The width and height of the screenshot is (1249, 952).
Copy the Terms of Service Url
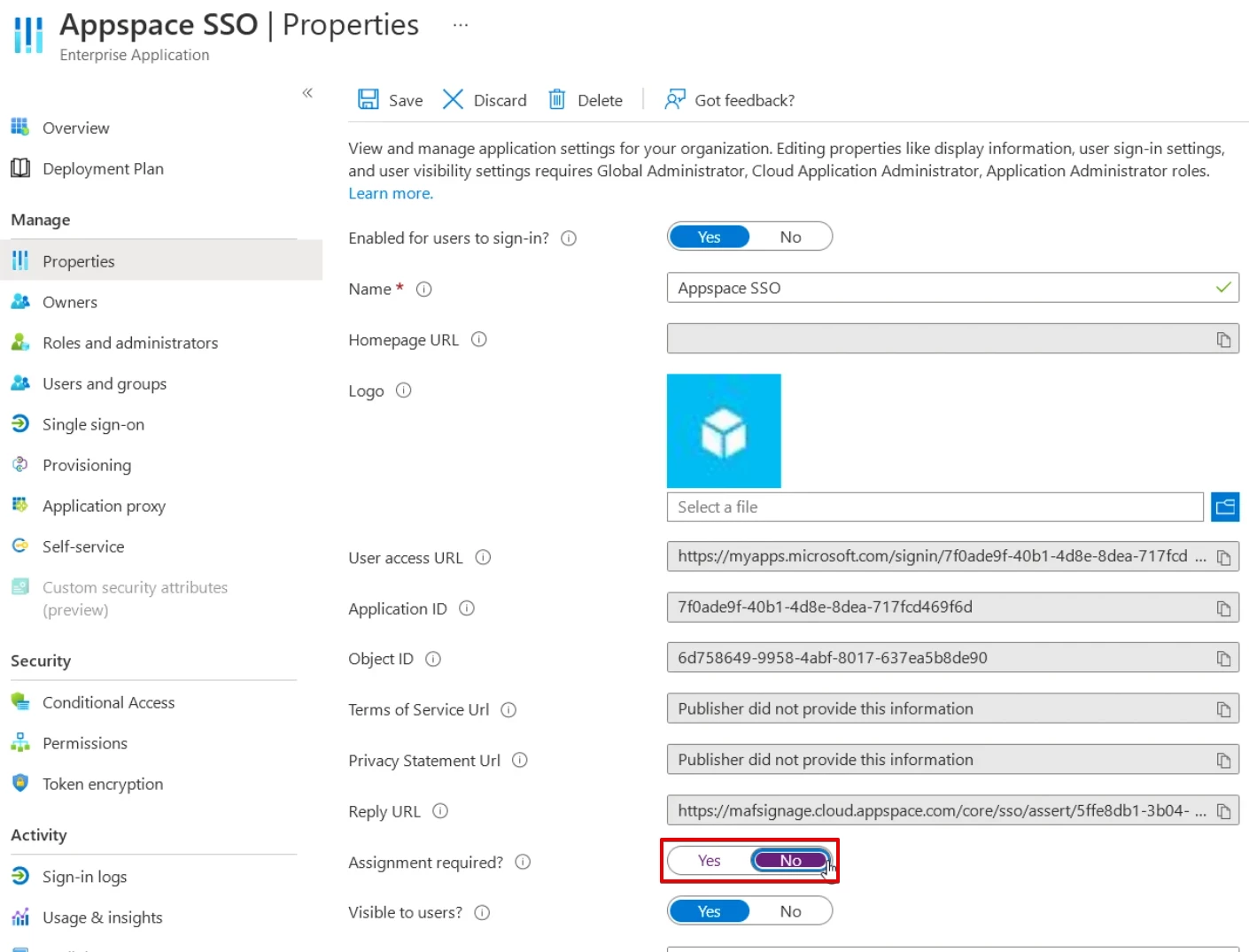[x=1223, y=709]
